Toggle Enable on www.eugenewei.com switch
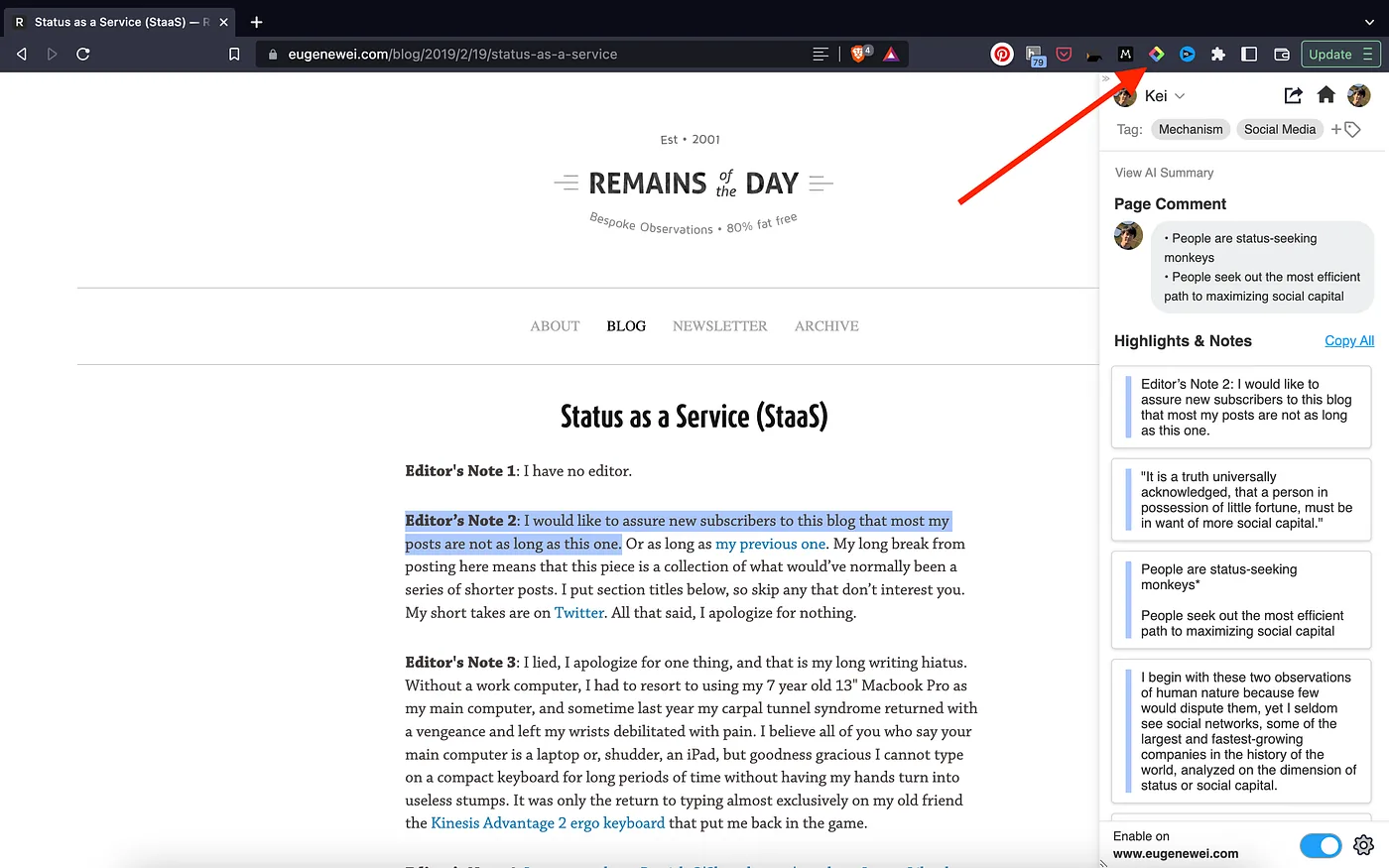Screen dimensions: 1389x868 (x=1321, y=845)
